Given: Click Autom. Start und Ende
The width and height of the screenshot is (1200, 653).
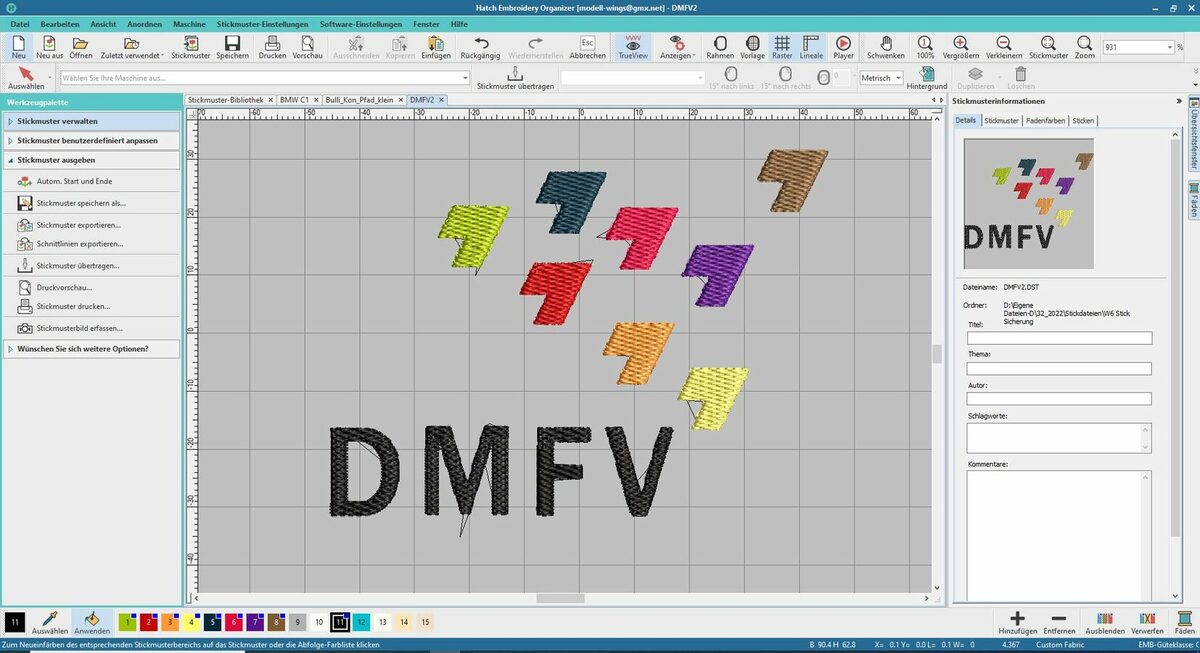Looking at the screenshot, I should click(x=74, y=181).
